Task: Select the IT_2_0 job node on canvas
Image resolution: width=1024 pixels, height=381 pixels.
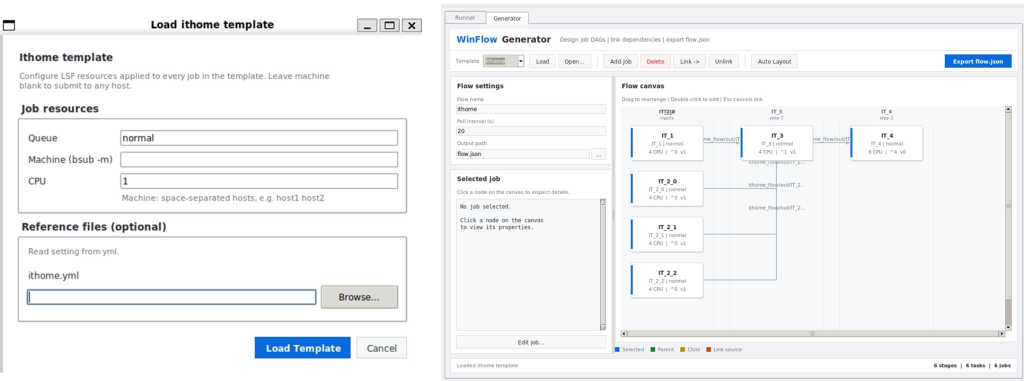Action: click(667, 189)
